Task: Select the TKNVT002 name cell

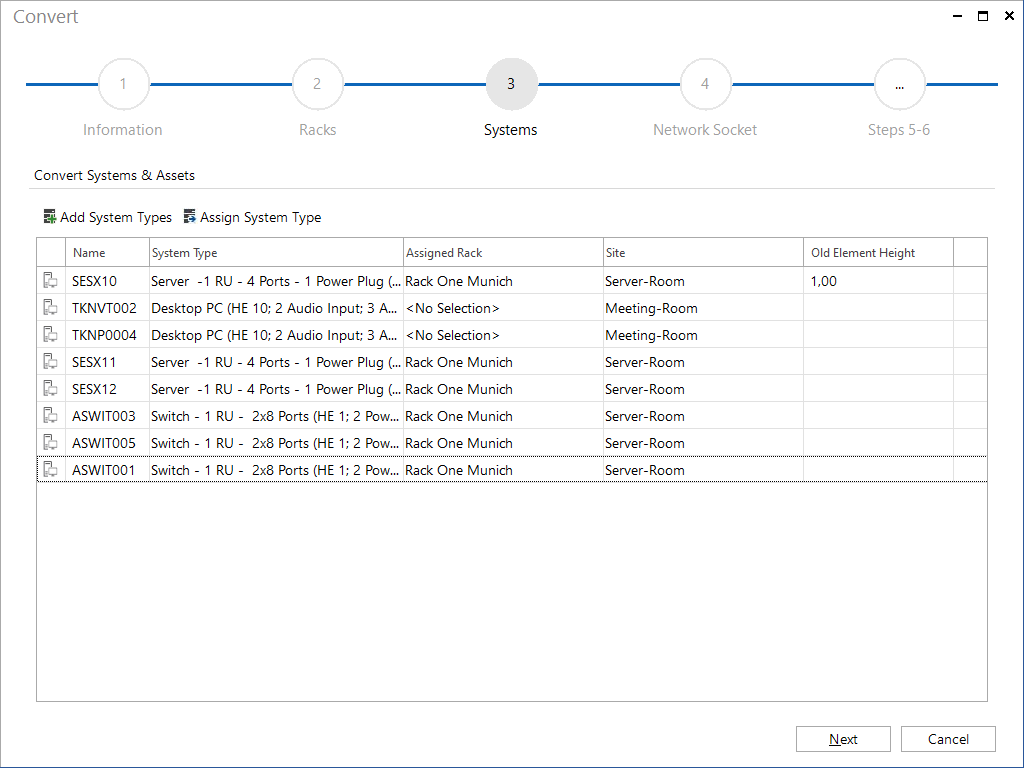Action: pos(108,308)
